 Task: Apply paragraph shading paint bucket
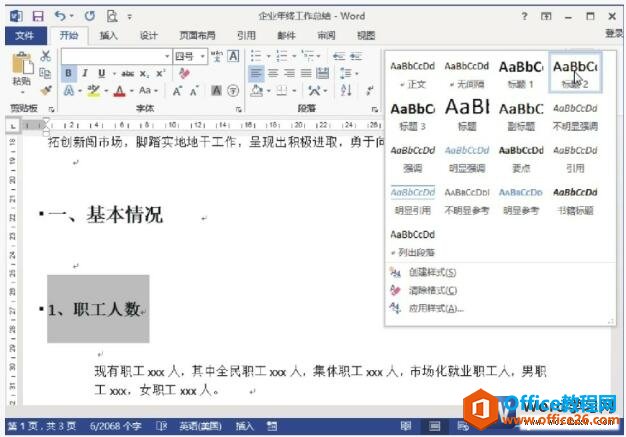(256, 91)
